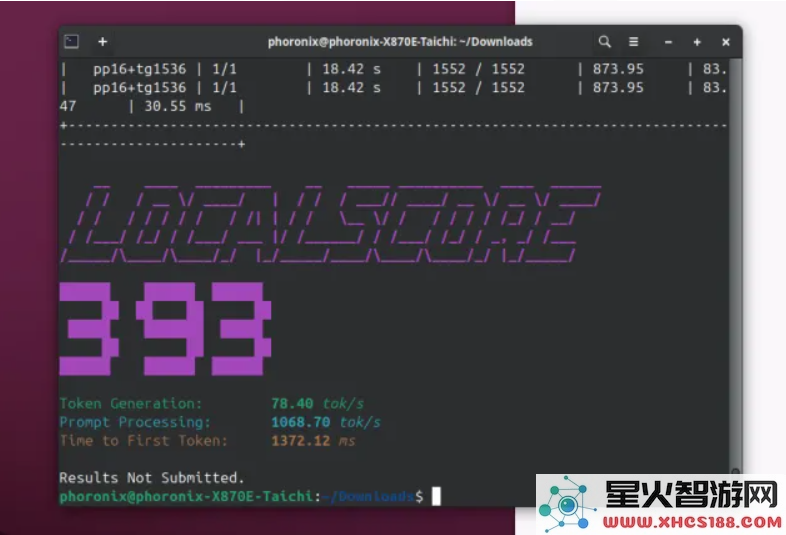Open the terminal search magnifier
The image size is (786, 535).
[605, 42]
